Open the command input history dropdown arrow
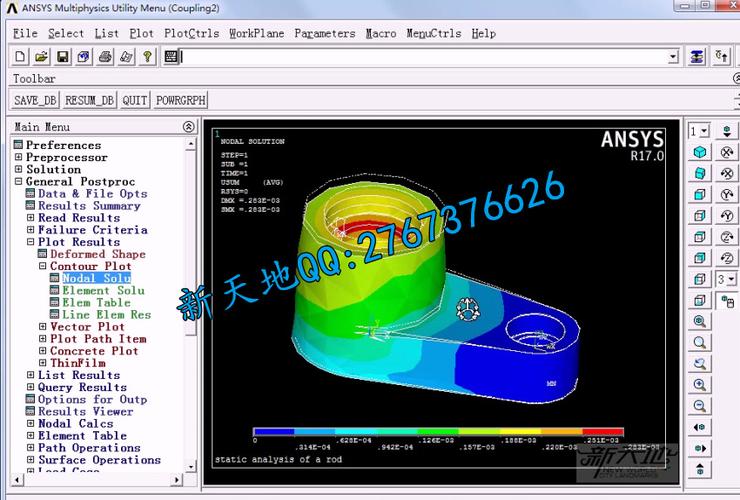Viewport: 740px width, 500px height. [674, 57]
